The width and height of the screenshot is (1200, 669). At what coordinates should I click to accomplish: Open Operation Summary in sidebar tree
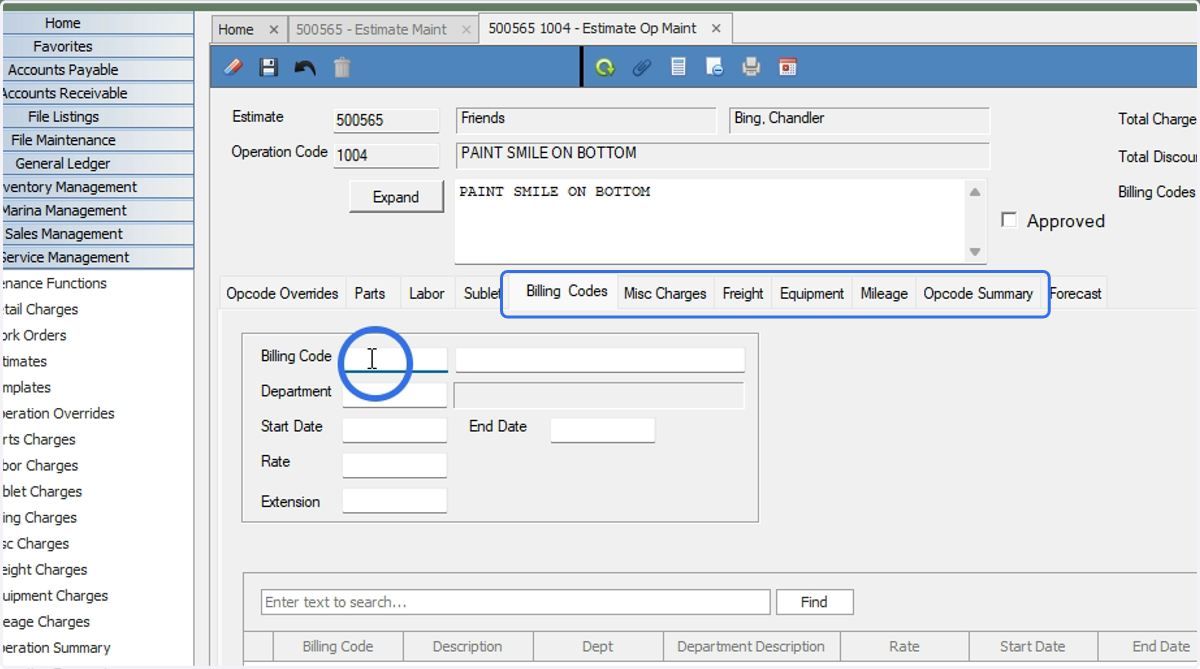pyautogui.click(x=55, y=647)
